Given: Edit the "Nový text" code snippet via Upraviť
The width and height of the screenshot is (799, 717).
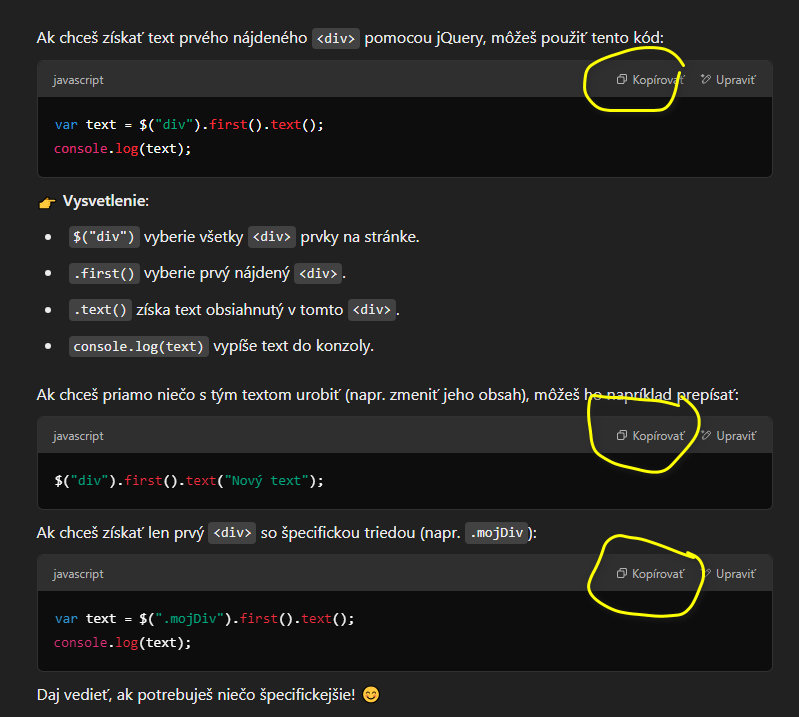Looking at the screenshot, I should tap(728, 436).
